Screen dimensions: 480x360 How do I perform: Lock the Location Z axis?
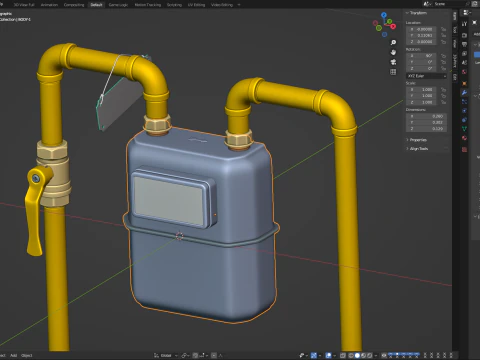coord(443,42)
